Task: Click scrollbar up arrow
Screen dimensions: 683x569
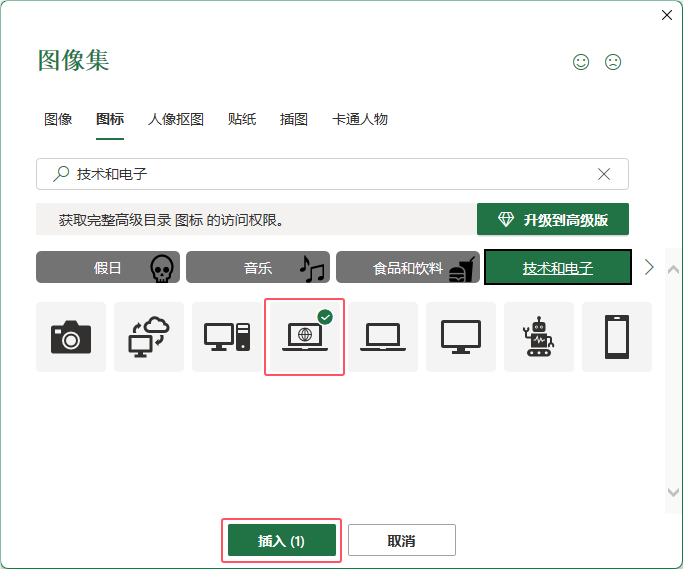Action: 673,270
